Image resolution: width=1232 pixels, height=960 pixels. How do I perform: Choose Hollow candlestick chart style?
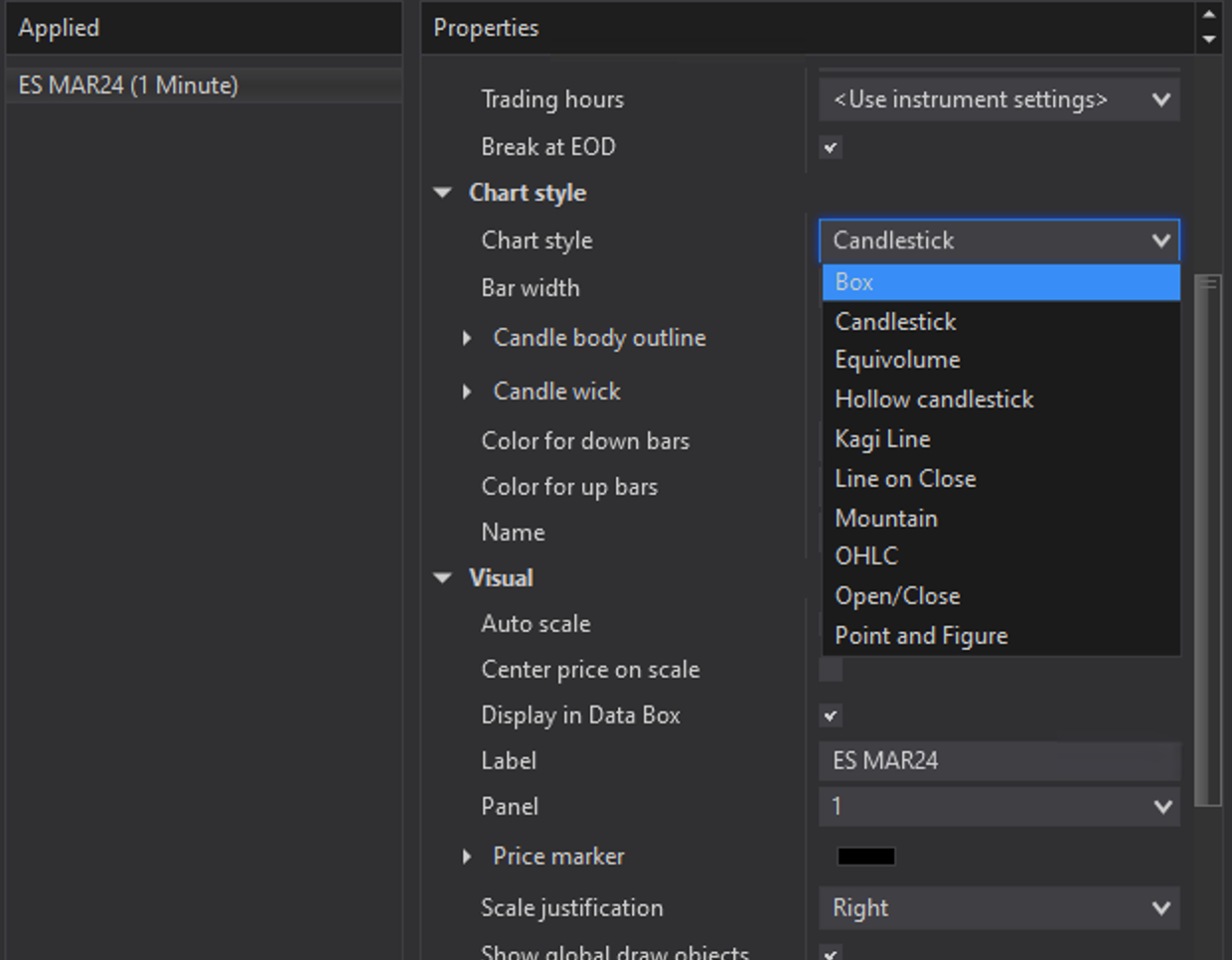934,400
